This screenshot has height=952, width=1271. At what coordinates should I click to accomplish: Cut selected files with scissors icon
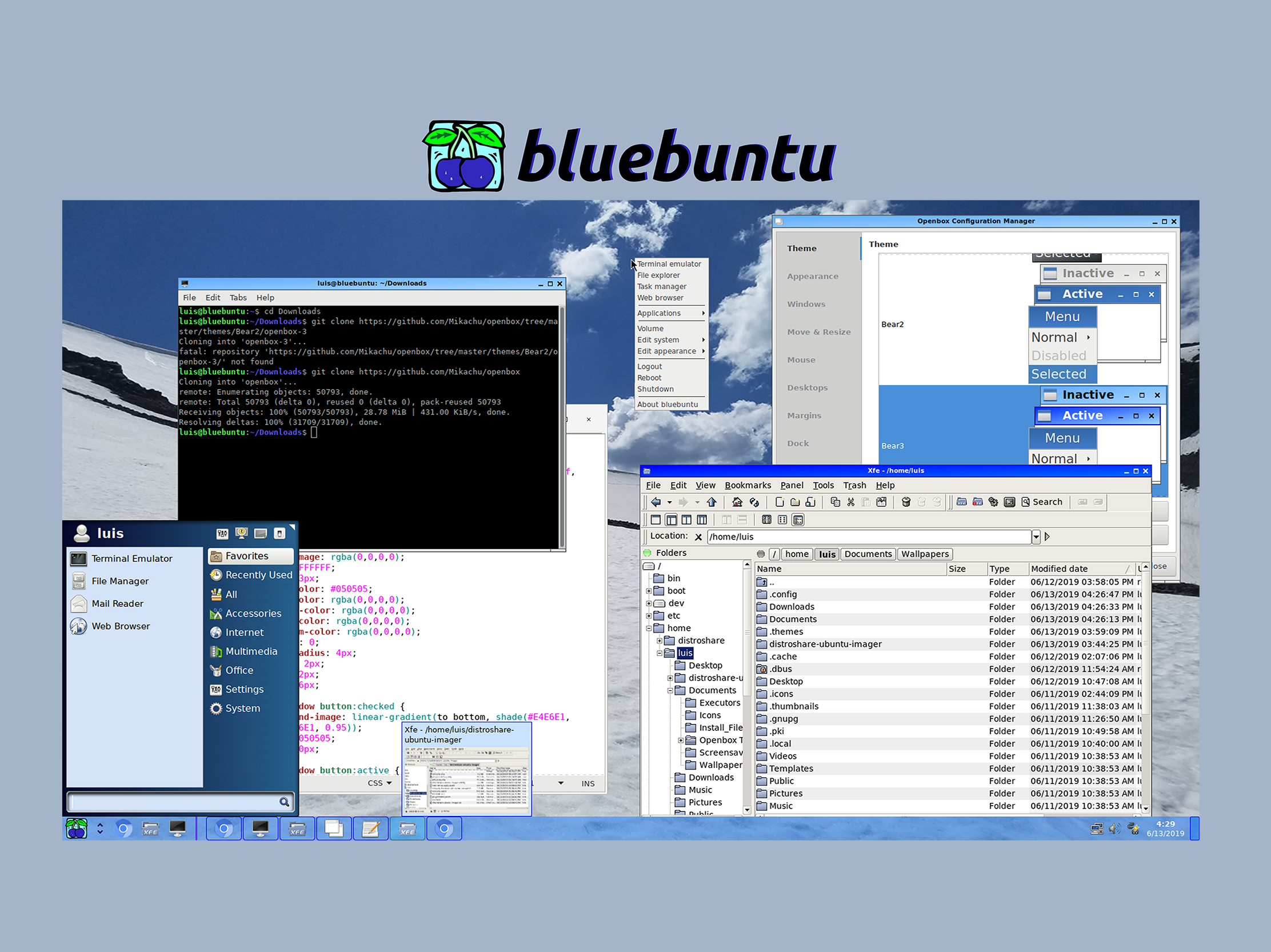point(851,502)
